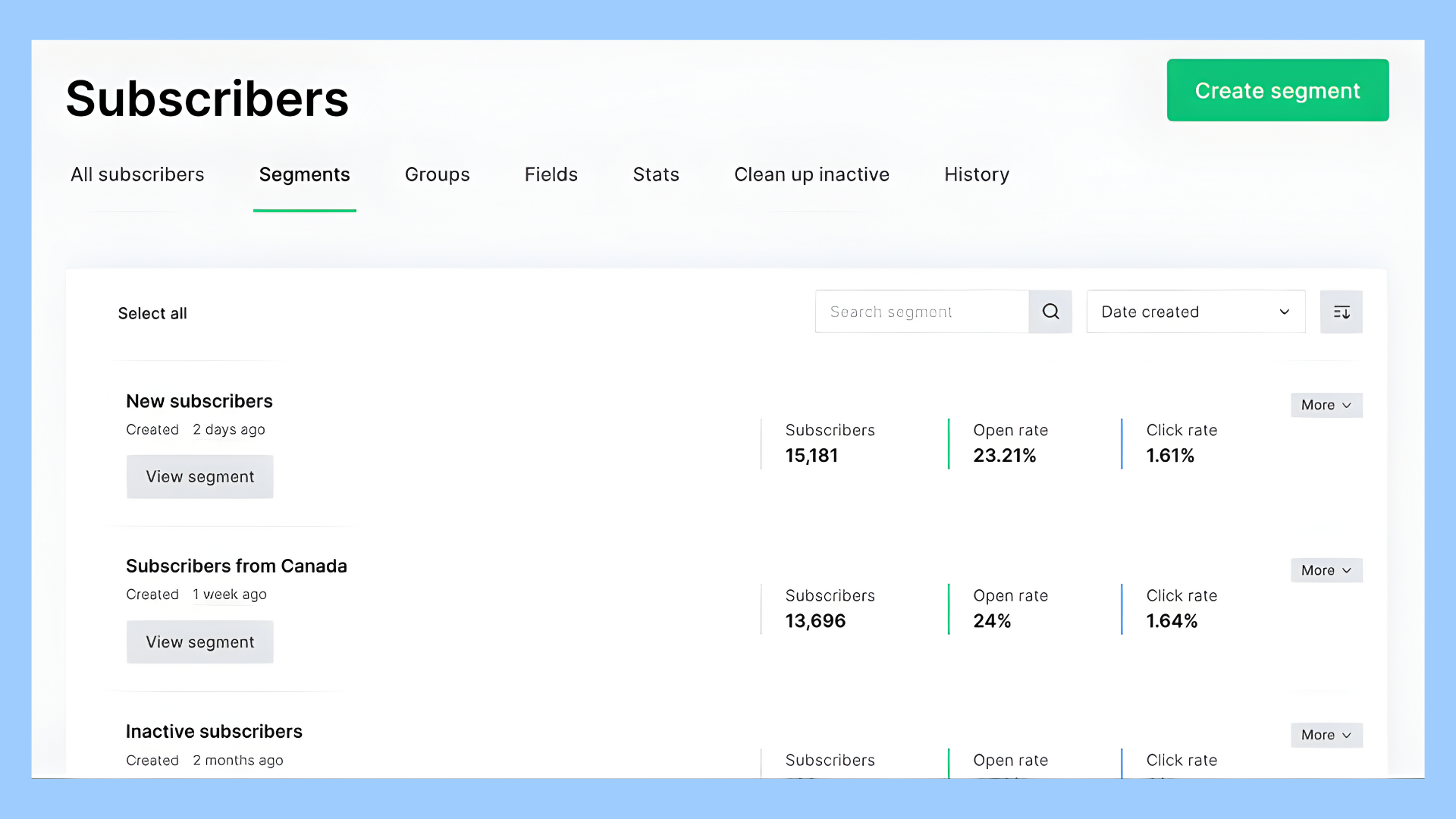The image size is (1456, 819).
Task: Click the search magnifier icon
Action: (x=1050, y=312)
